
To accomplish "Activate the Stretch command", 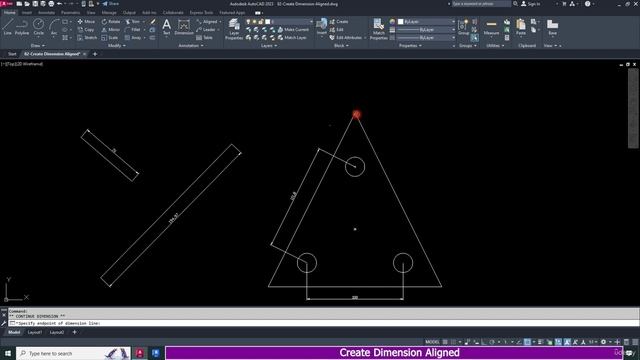I will click(x=87, y=38).
